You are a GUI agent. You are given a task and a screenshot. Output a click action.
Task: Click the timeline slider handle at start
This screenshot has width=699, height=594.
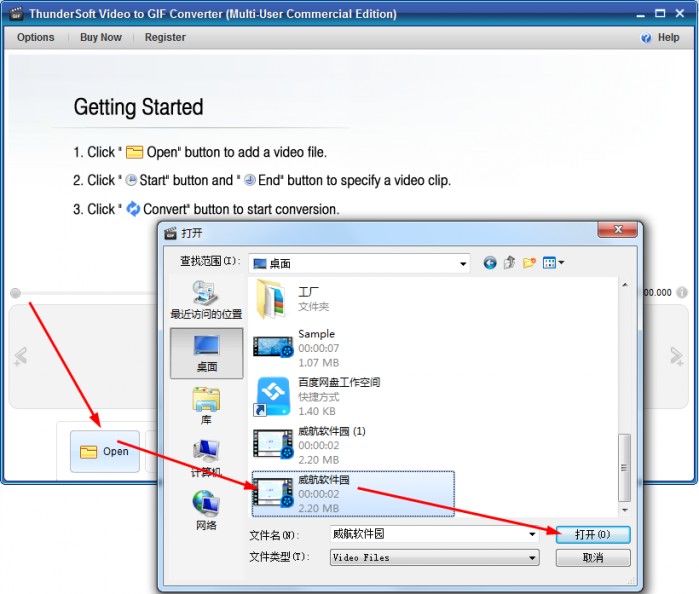(x=15, y=293)
